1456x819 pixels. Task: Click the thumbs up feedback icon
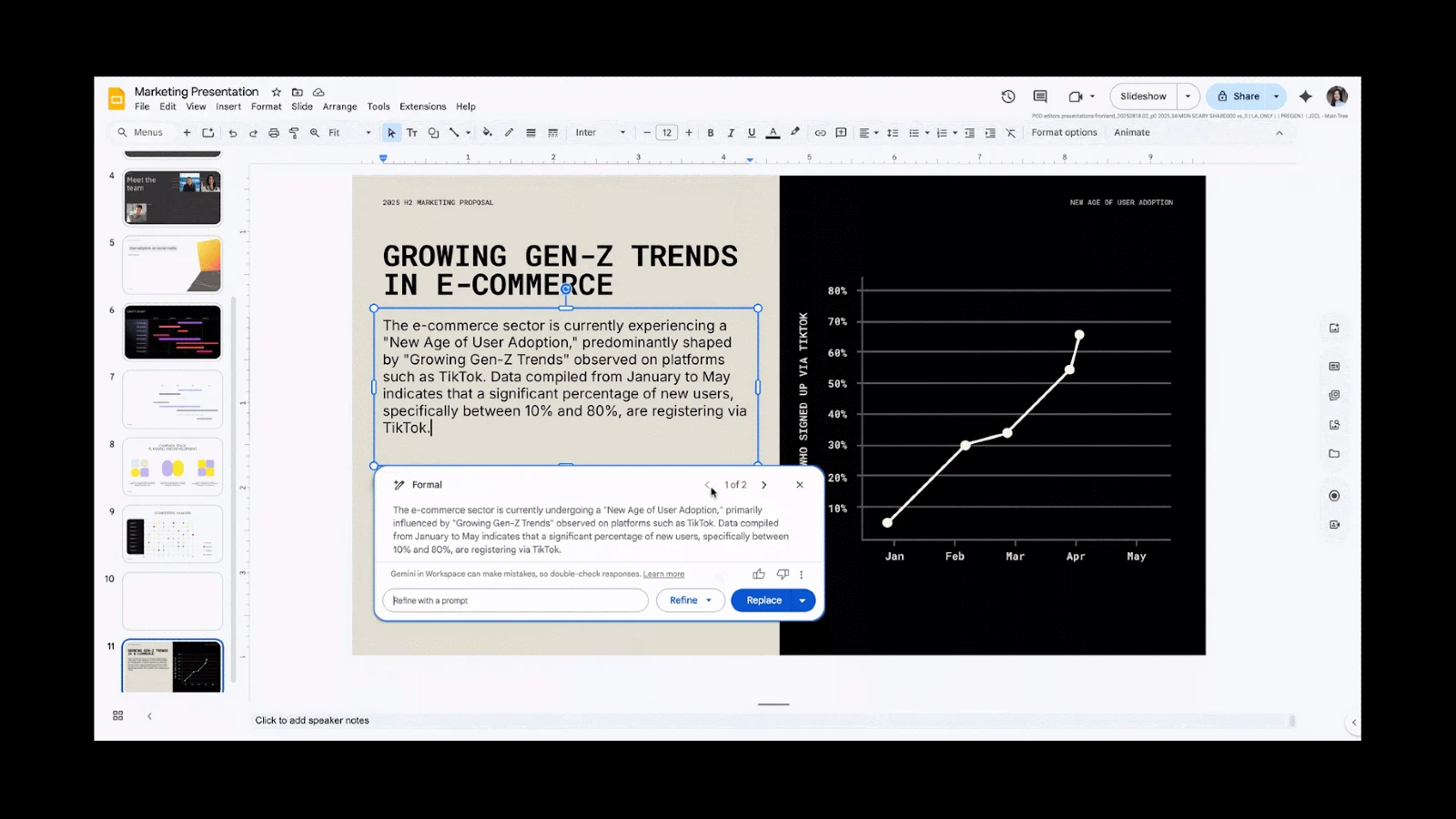(759, 574)
